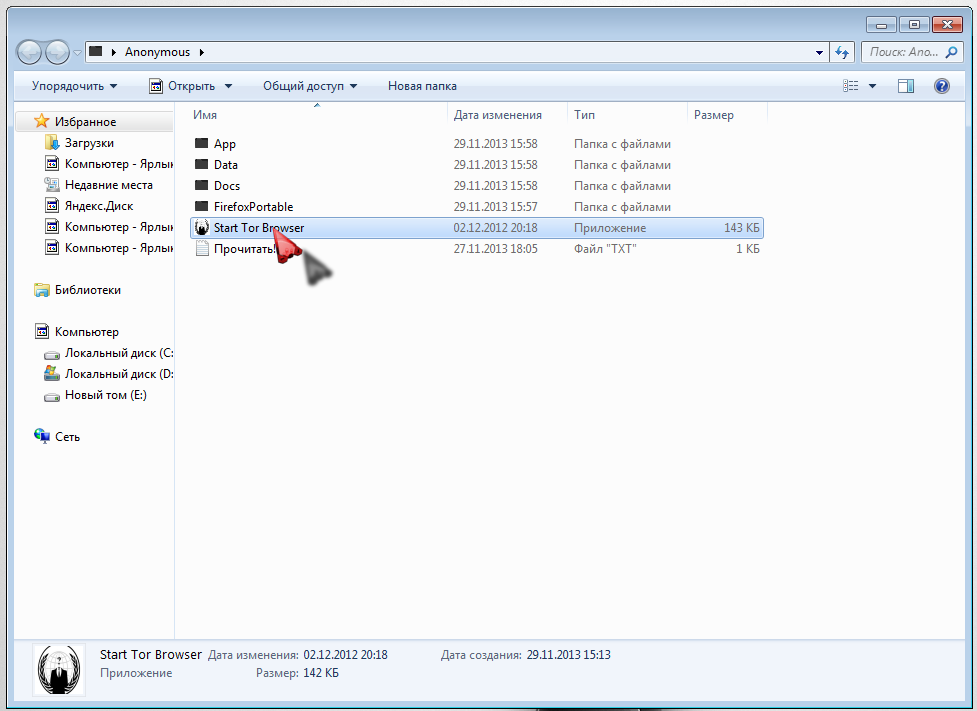
Task: Click the FirefoxPortable date 29.11.2013 15:57
Action: 495,207
